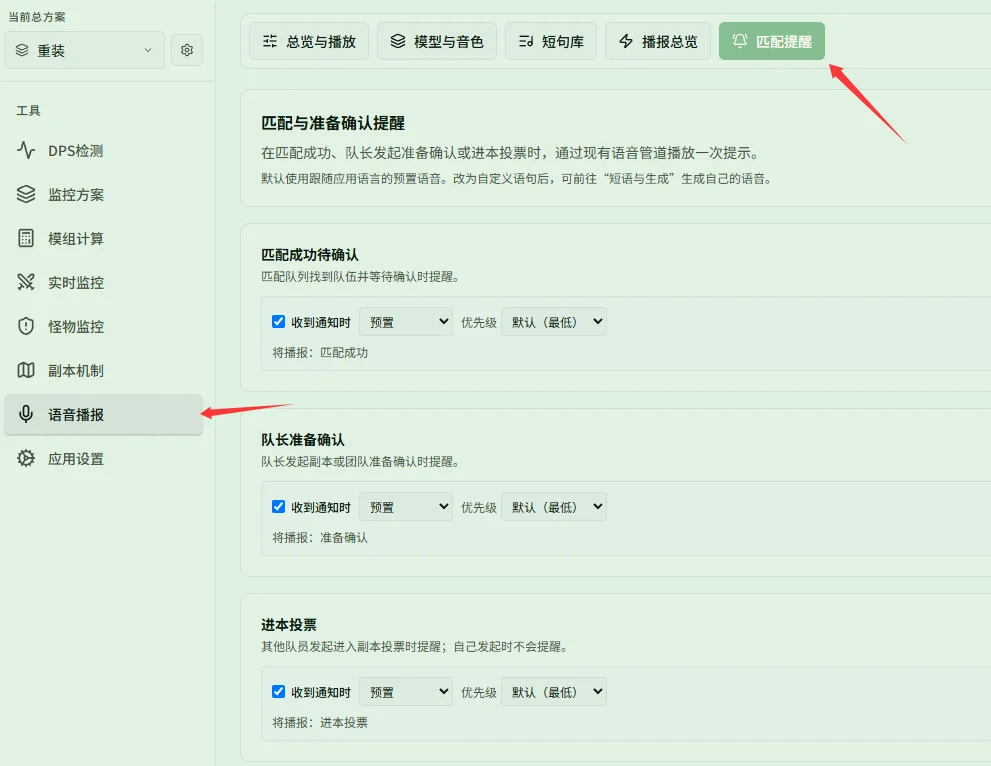
Task: Click the 工具 sidebar heading
Action: [x=28, y=111]
